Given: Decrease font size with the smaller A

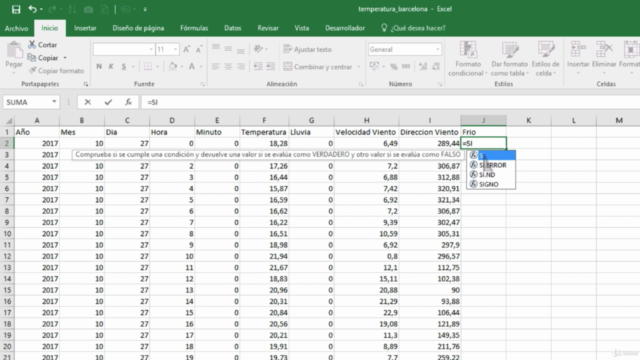Looking at the screenshot, I should [199, 49].
